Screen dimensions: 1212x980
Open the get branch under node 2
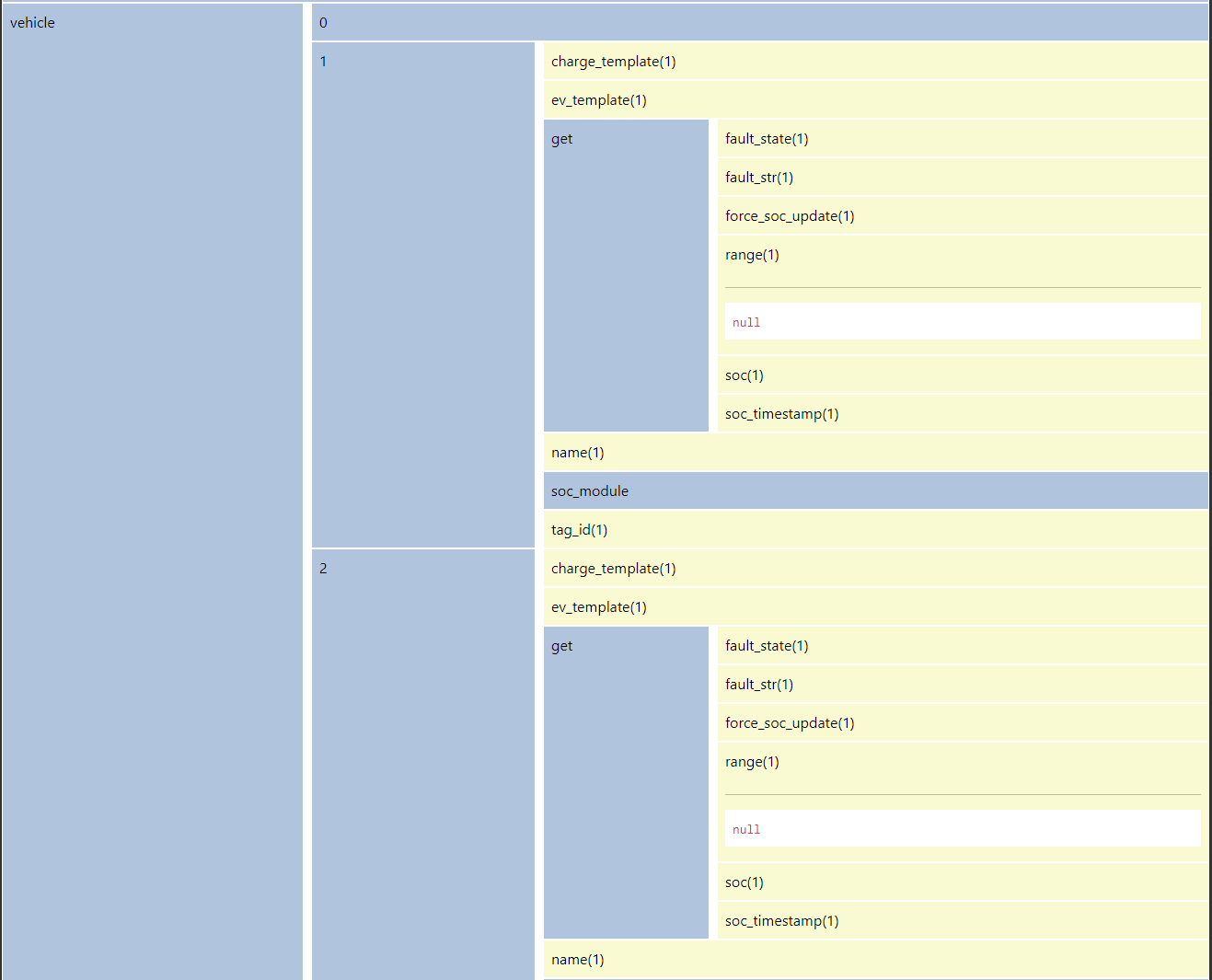561,645
